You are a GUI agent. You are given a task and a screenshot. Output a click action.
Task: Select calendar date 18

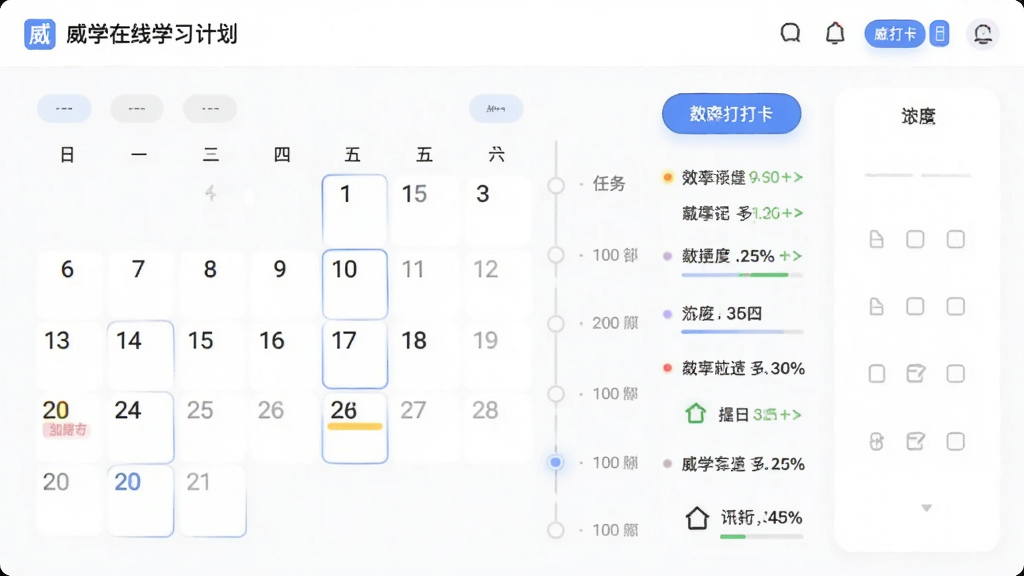[424, 355]
